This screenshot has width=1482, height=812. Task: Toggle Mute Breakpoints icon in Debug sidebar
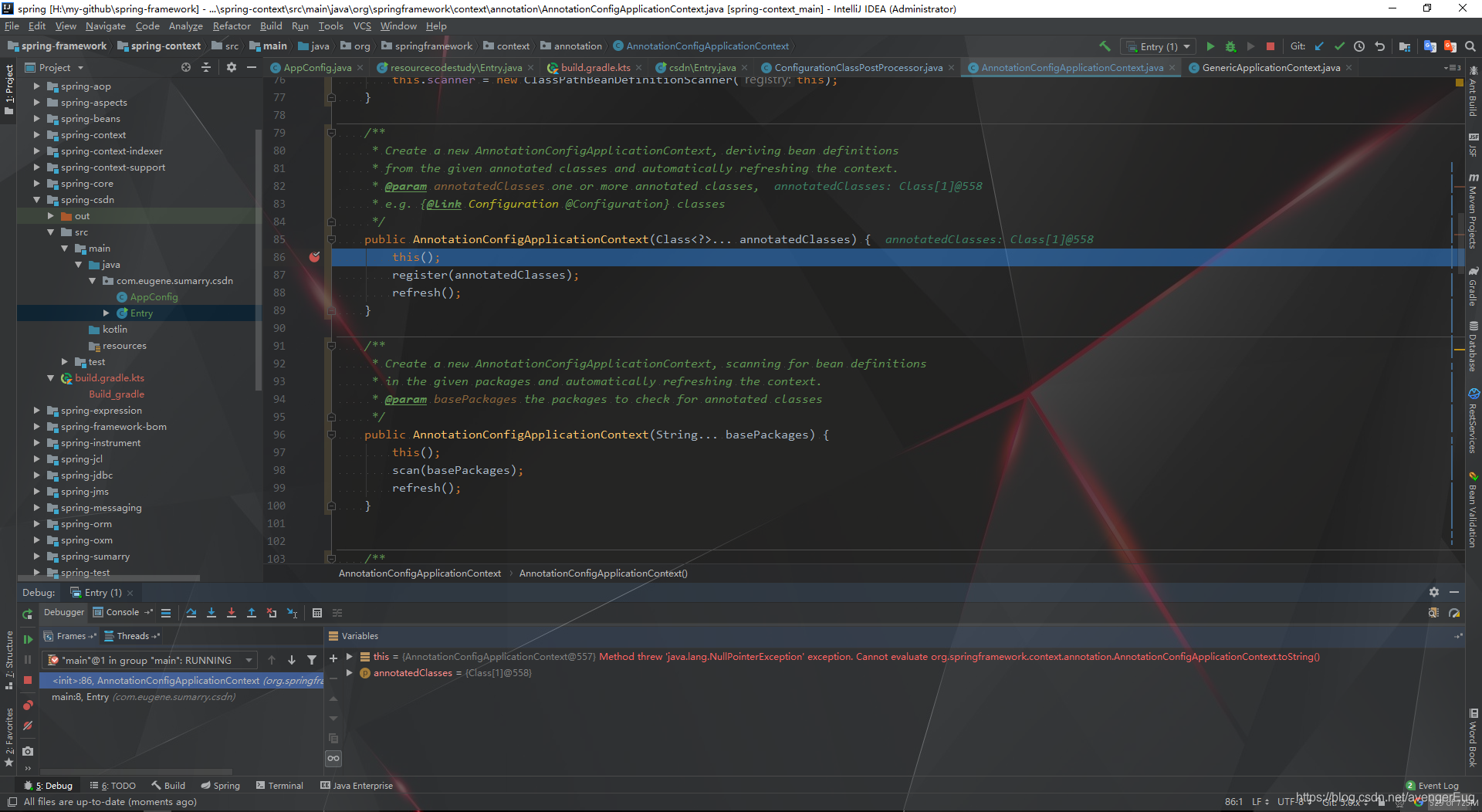click(28, 726)
